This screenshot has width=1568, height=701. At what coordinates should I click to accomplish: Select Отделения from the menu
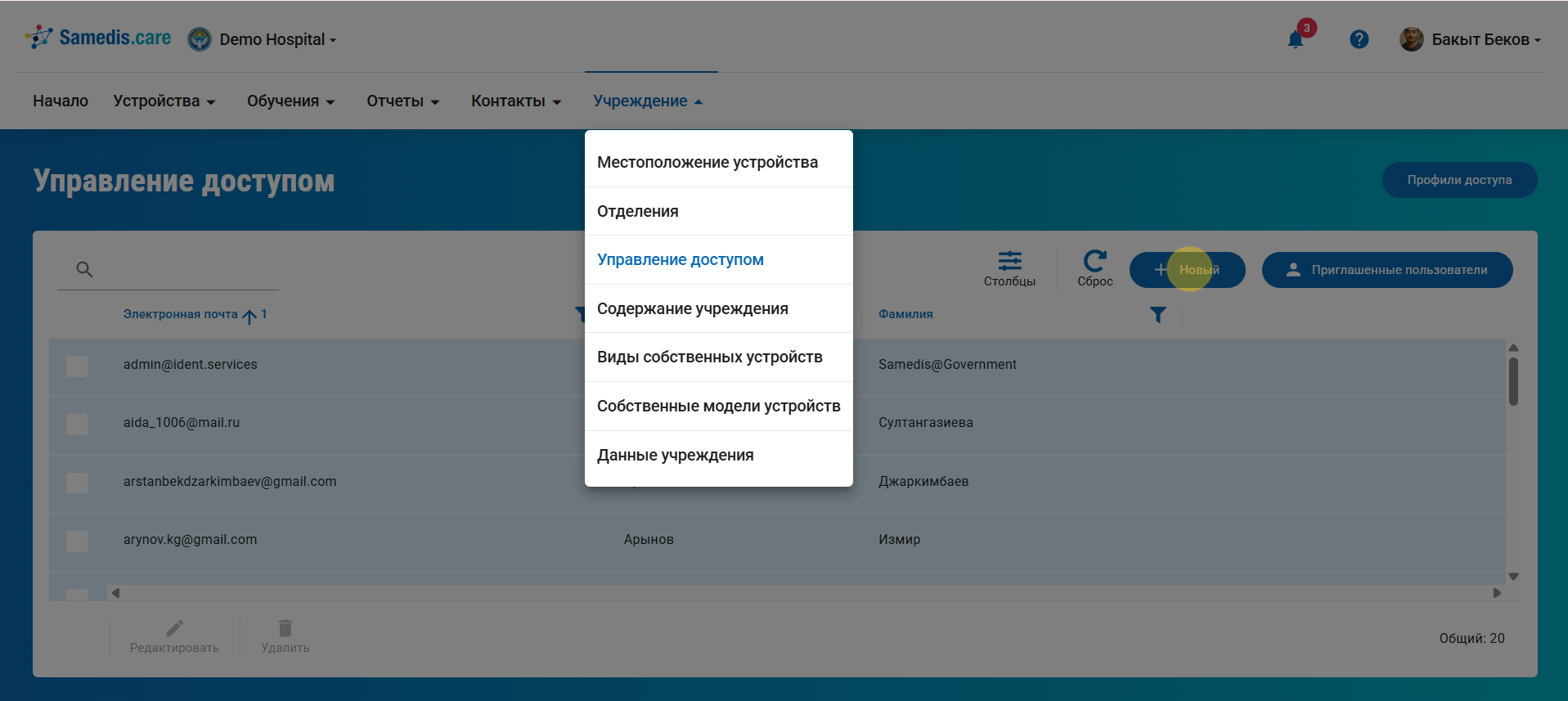(637, 211)
